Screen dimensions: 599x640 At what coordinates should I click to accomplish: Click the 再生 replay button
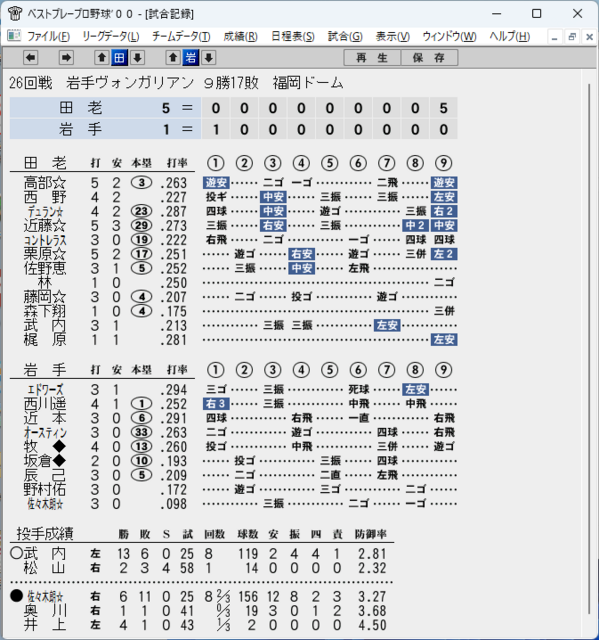[x=372, y=58]
